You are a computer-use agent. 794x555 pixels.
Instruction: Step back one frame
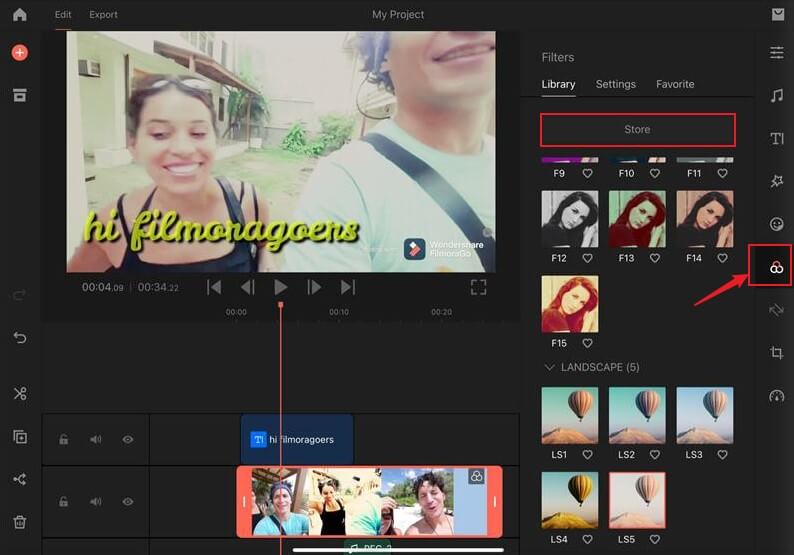tap(247, 287)
